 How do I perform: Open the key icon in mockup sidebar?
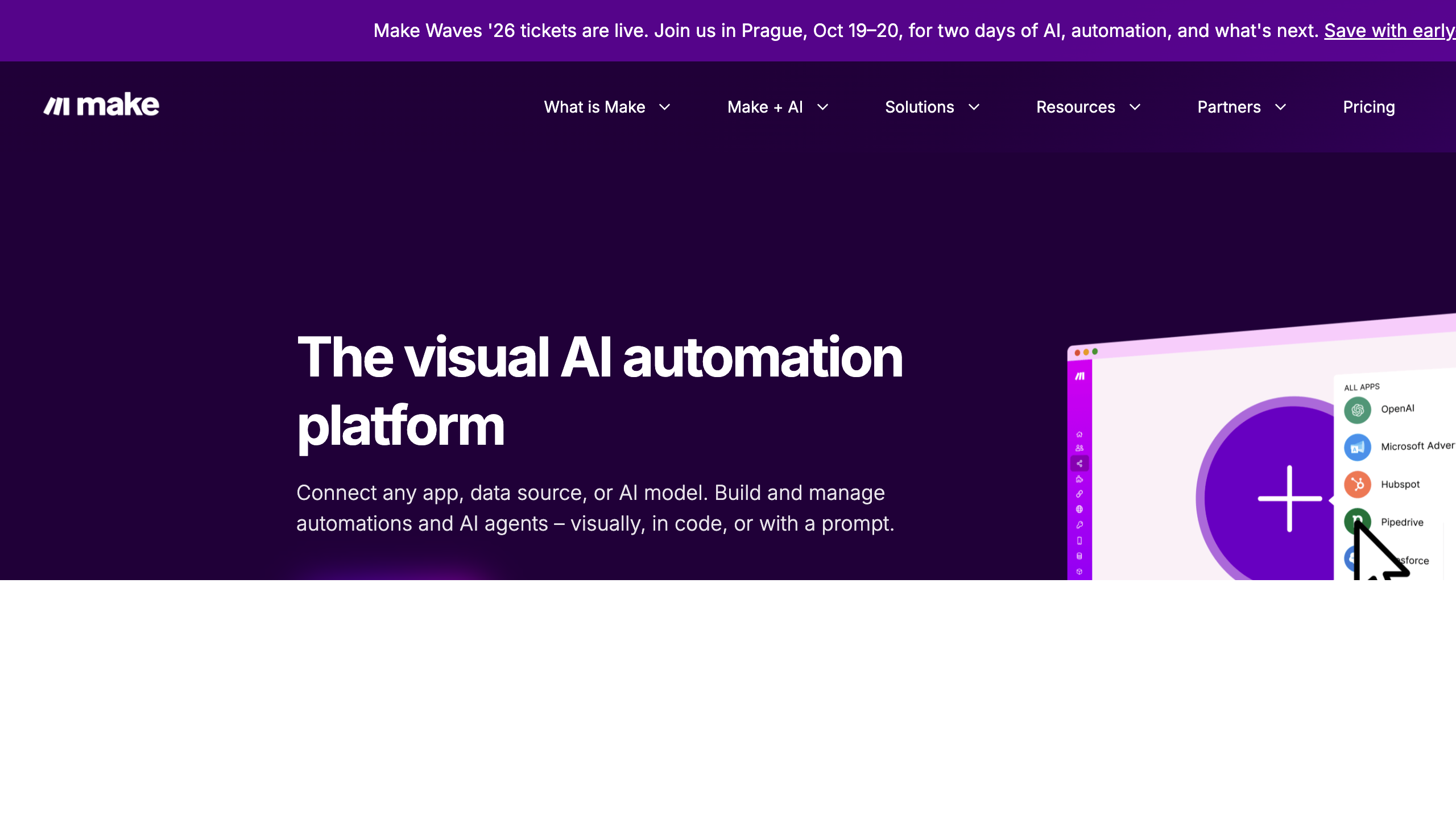pyautogui.click(x=1079, y=524)
